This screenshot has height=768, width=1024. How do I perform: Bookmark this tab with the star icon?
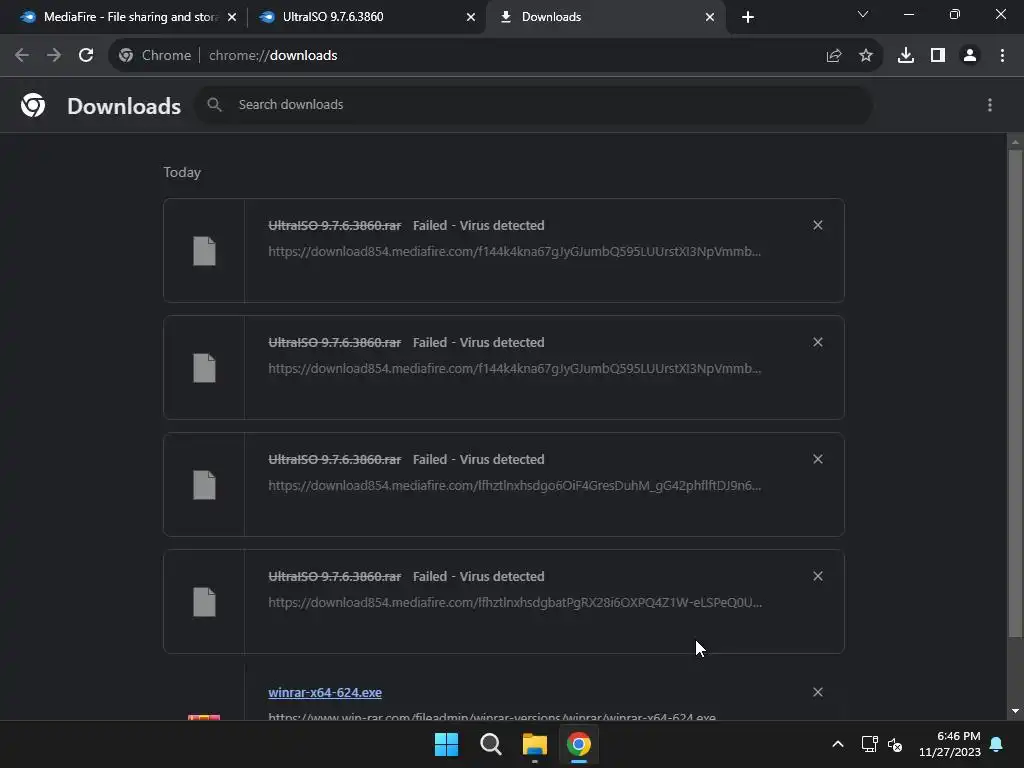(x=866, y=56)
